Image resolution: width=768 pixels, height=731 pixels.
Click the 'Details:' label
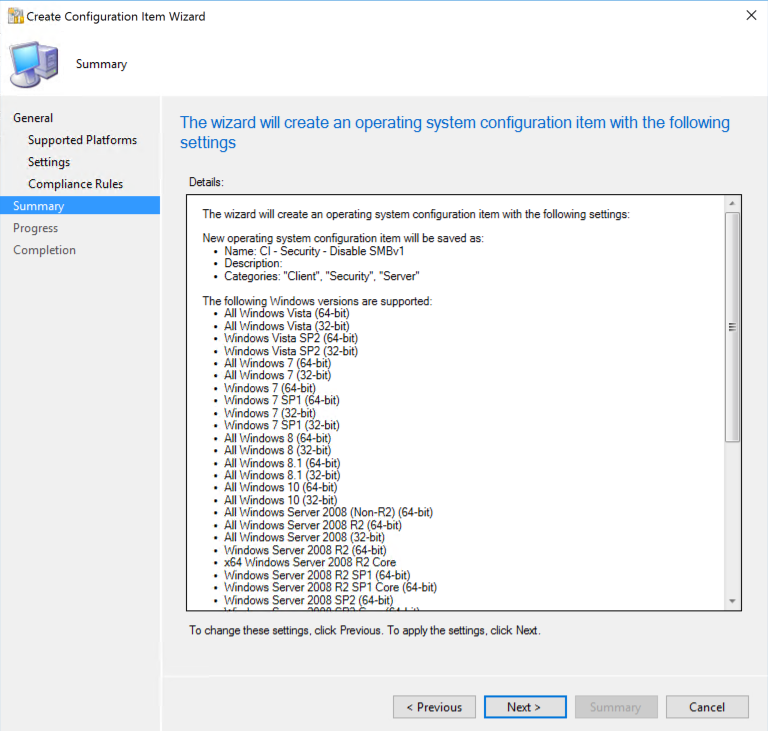pos(206,182)
